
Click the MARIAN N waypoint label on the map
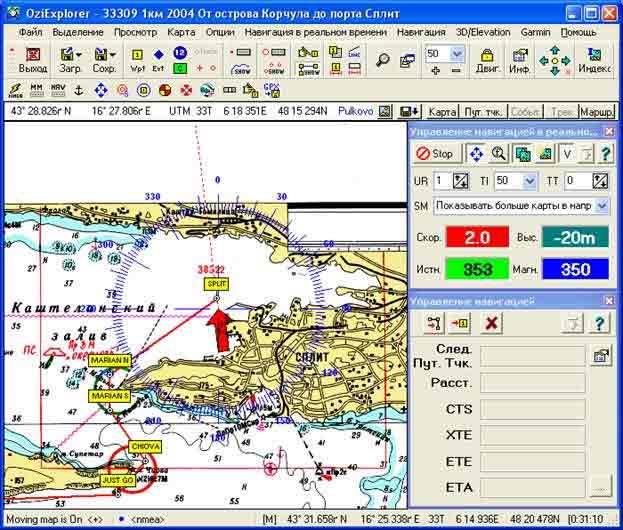coord(109,360)
